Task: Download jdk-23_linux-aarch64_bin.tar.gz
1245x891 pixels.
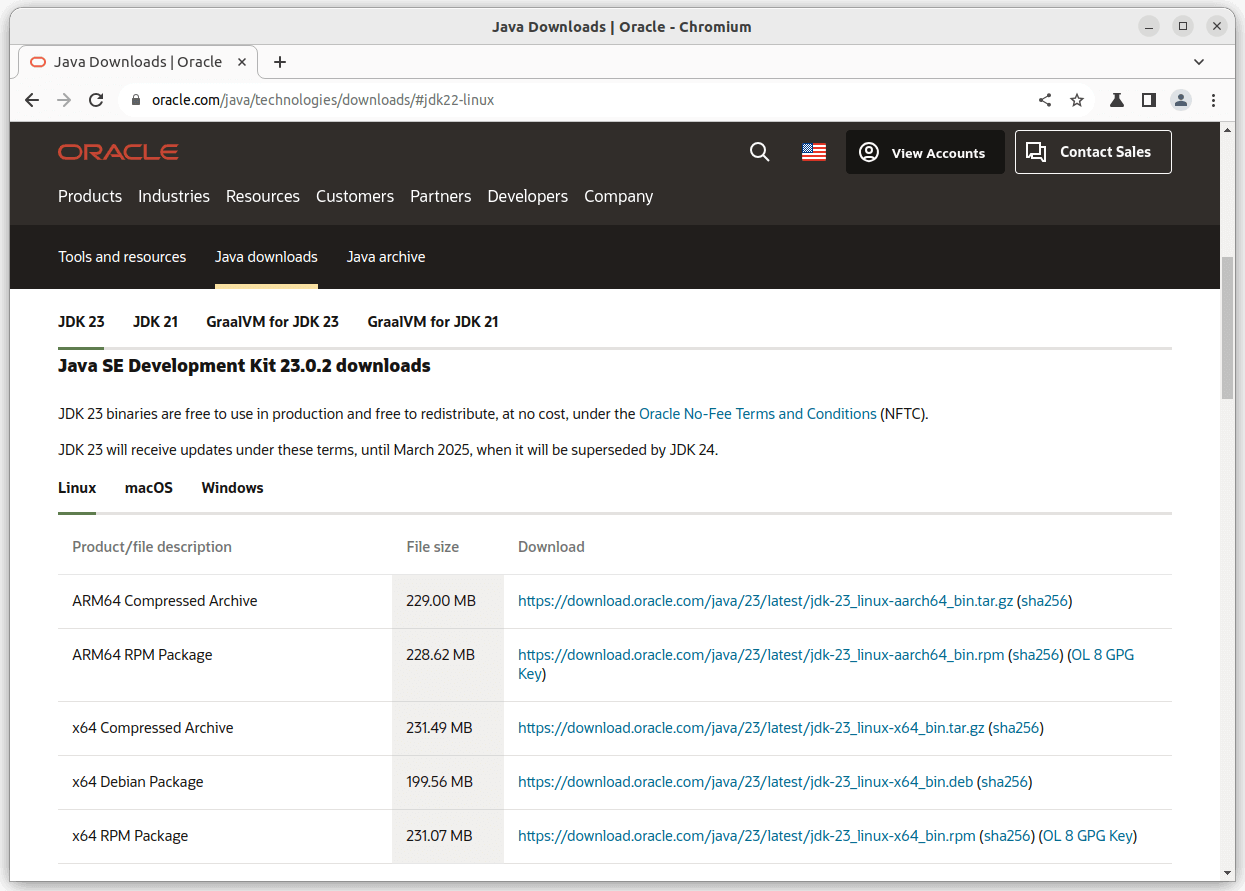Action: (765, 601)
